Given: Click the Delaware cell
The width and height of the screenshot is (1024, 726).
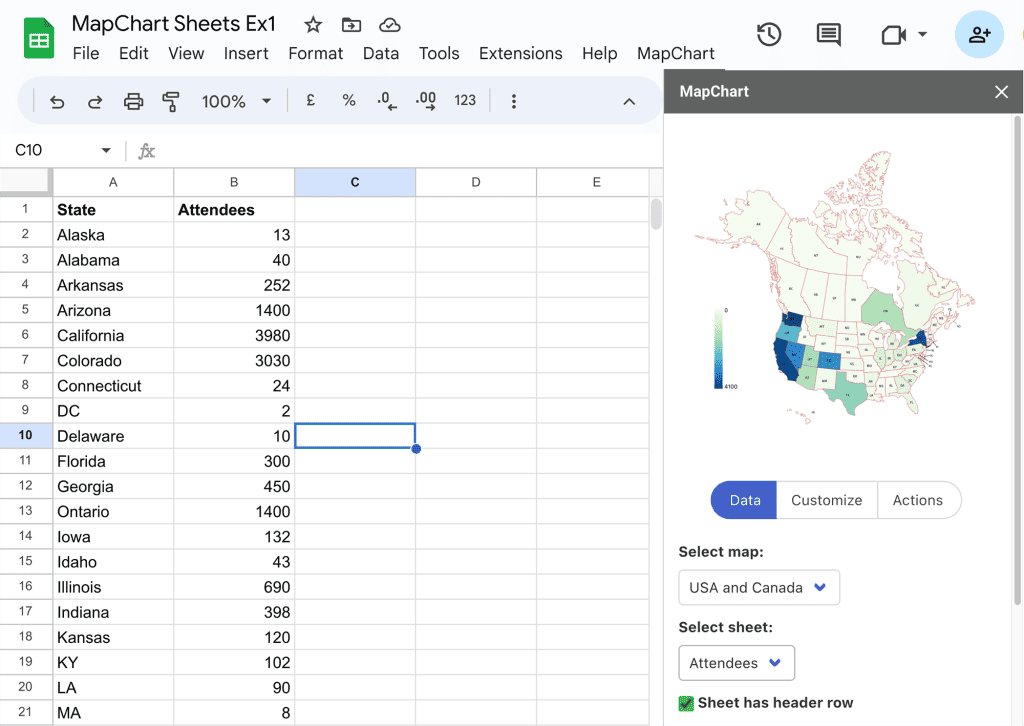Looking at the screenshot, I should 113,436.
